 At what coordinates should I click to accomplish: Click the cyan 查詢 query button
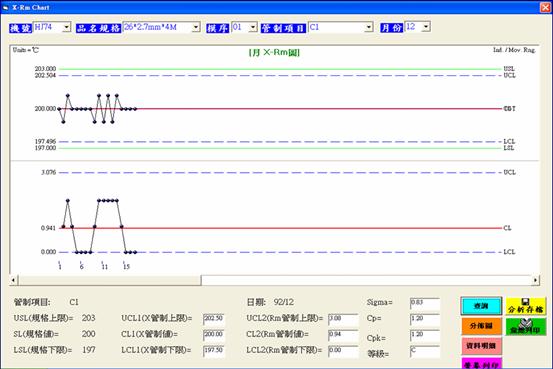pos(481,306)
